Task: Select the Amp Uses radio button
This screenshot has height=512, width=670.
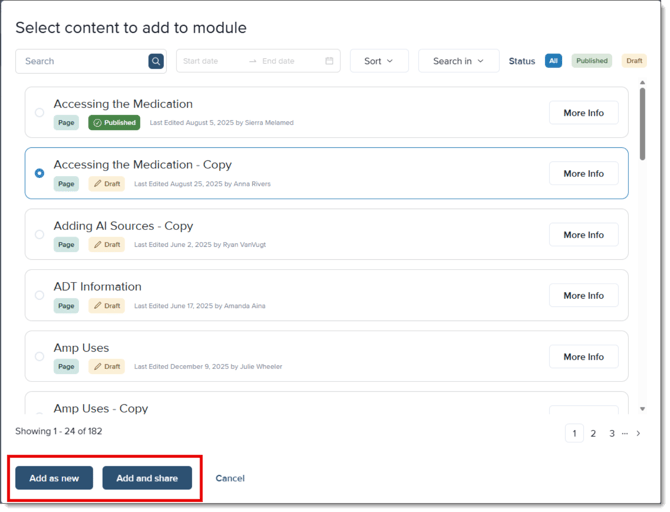Action: [x=39, y=356]
